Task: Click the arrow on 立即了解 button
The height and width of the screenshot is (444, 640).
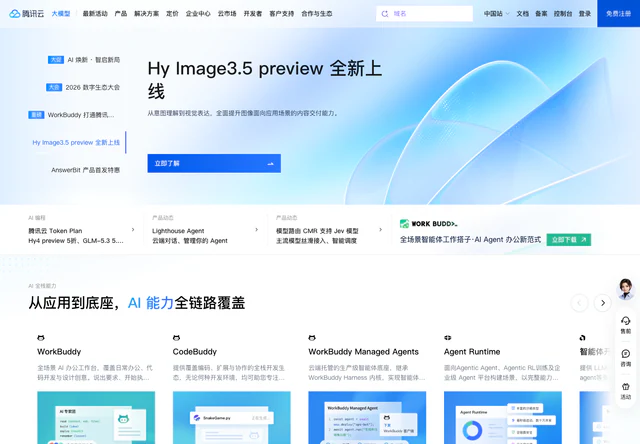Action: click(x=270, y=164)
